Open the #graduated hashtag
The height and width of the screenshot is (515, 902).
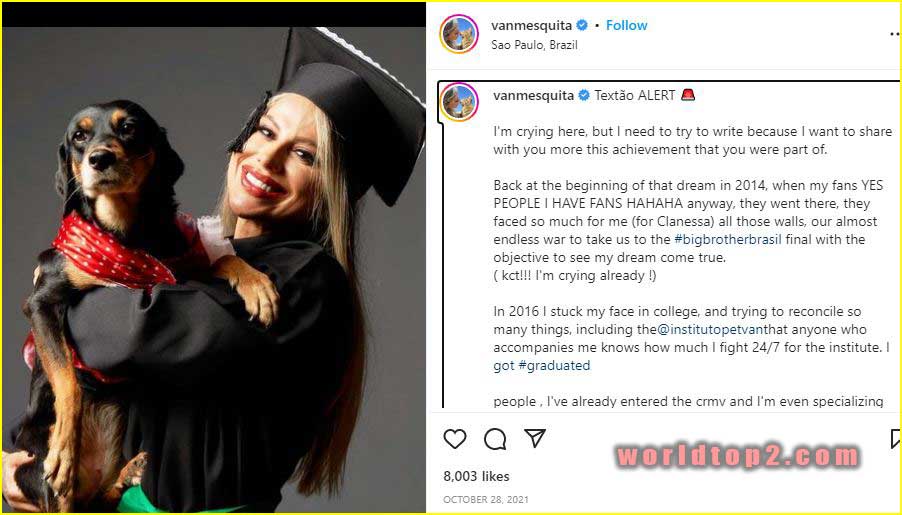pyautogui.click(x=554, y=366)
